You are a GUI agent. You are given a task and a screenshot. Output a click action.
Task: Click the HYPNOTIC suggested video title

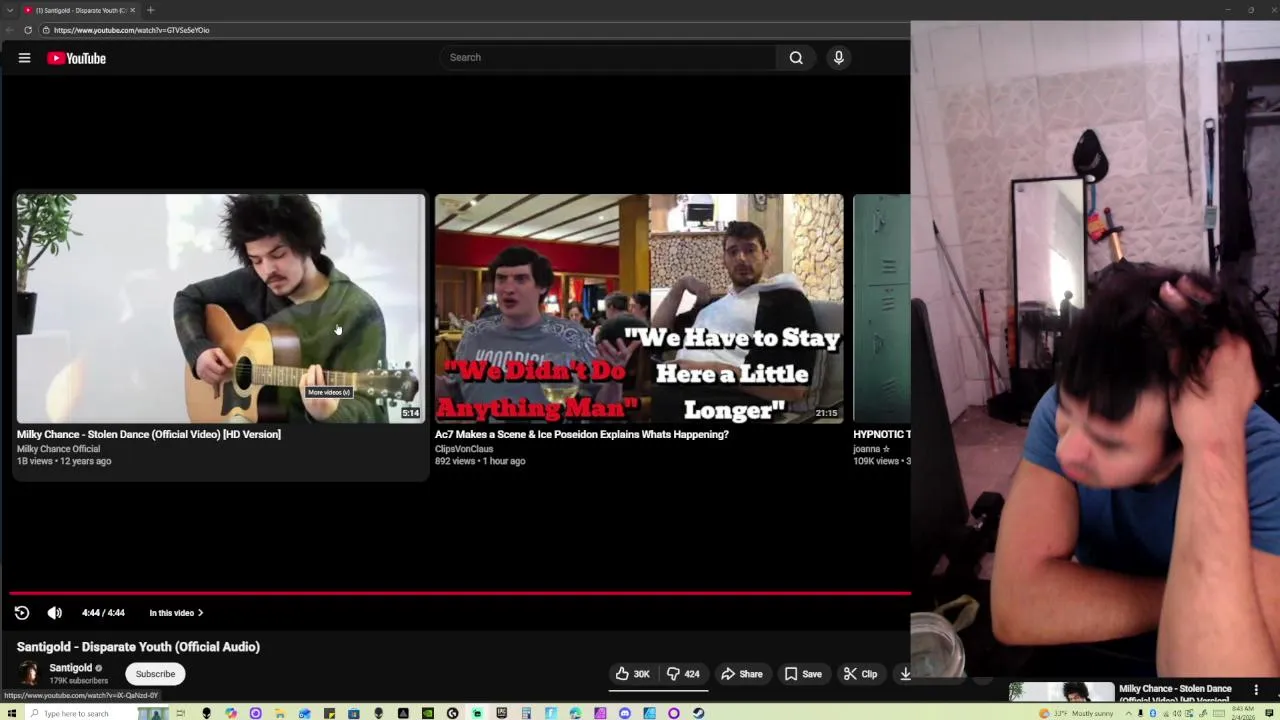[x=881, y=434]
